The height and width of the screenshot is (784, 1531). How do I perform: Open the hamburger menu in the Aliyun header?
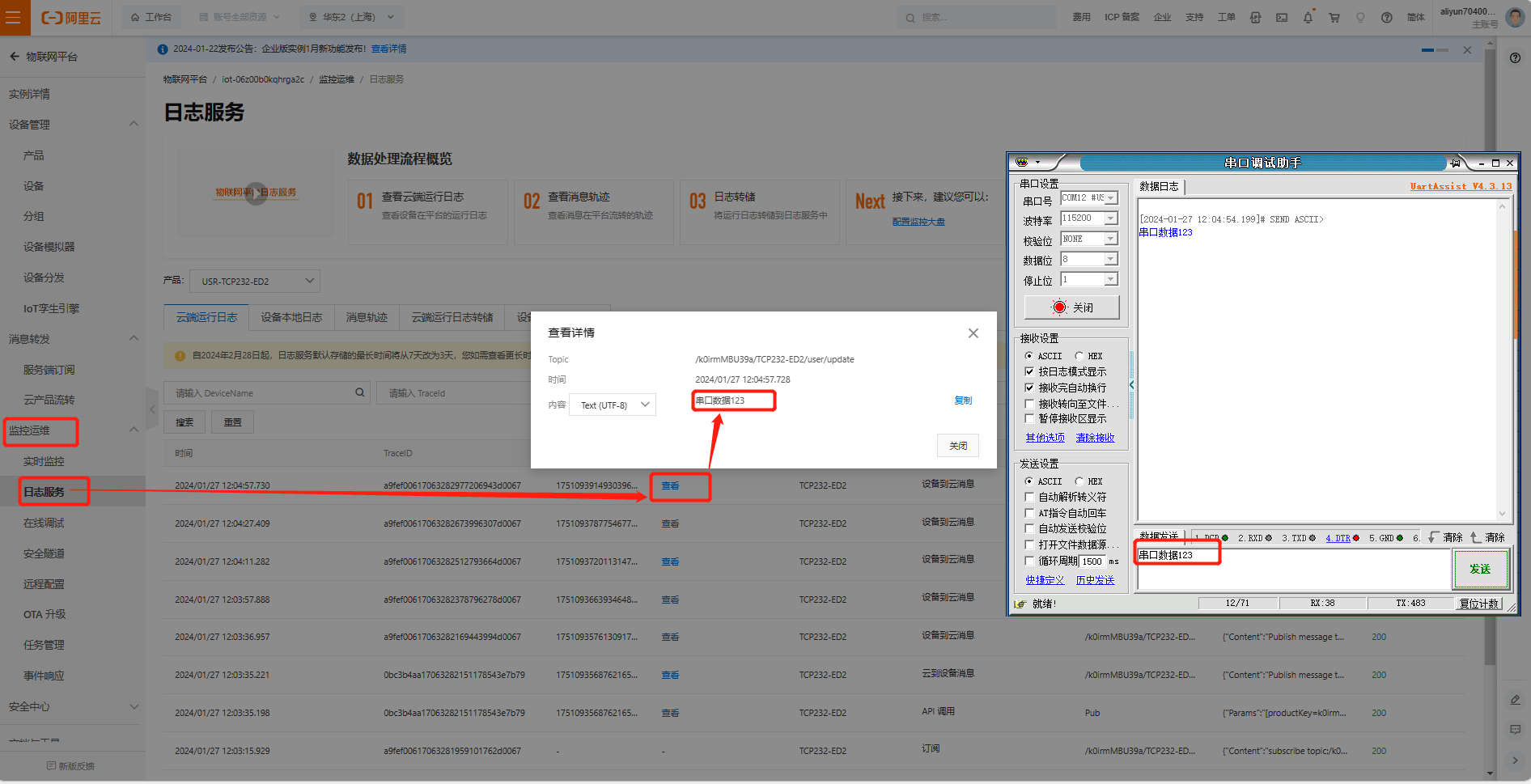[14, 17]
